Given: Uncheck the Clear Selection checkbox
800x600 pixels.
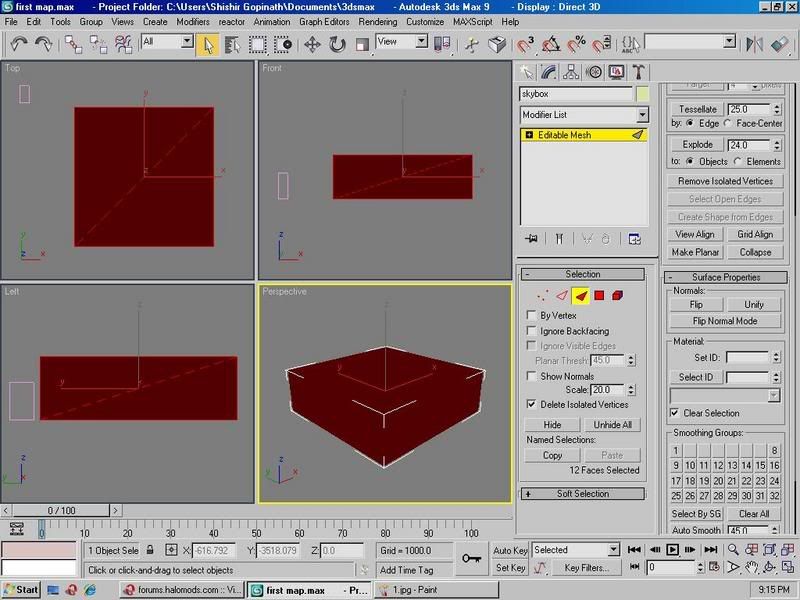Looking at the screenshot, I should click(674, 413).
